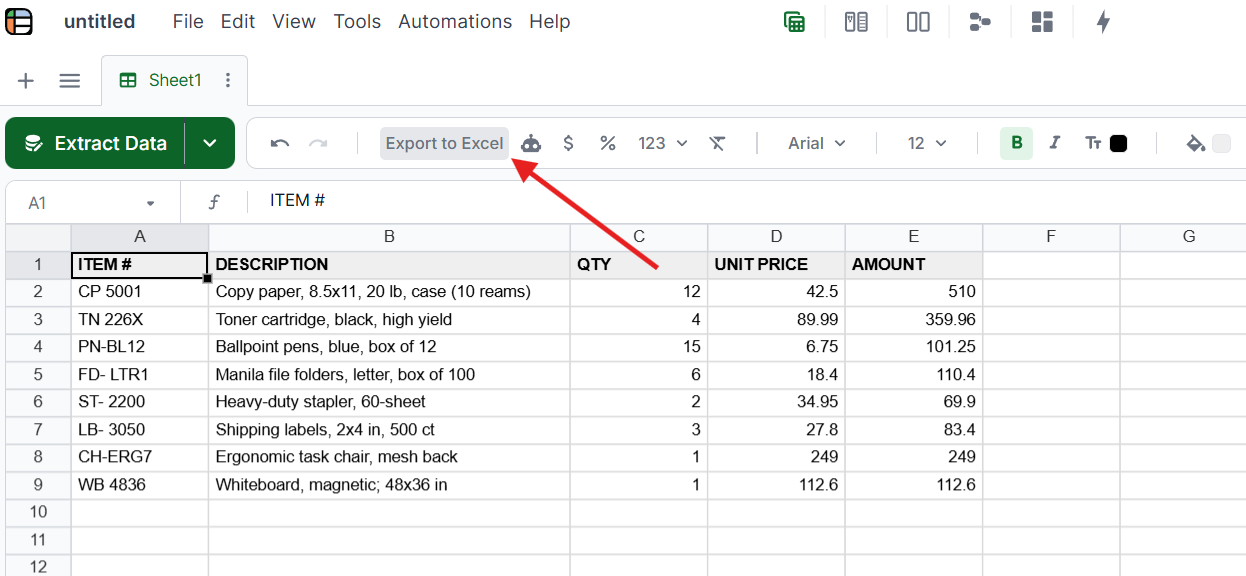Viewport: 1246px width, 576px height.
Task: Select the fill color bucket icon
Action: click(x=1195, y=143)
